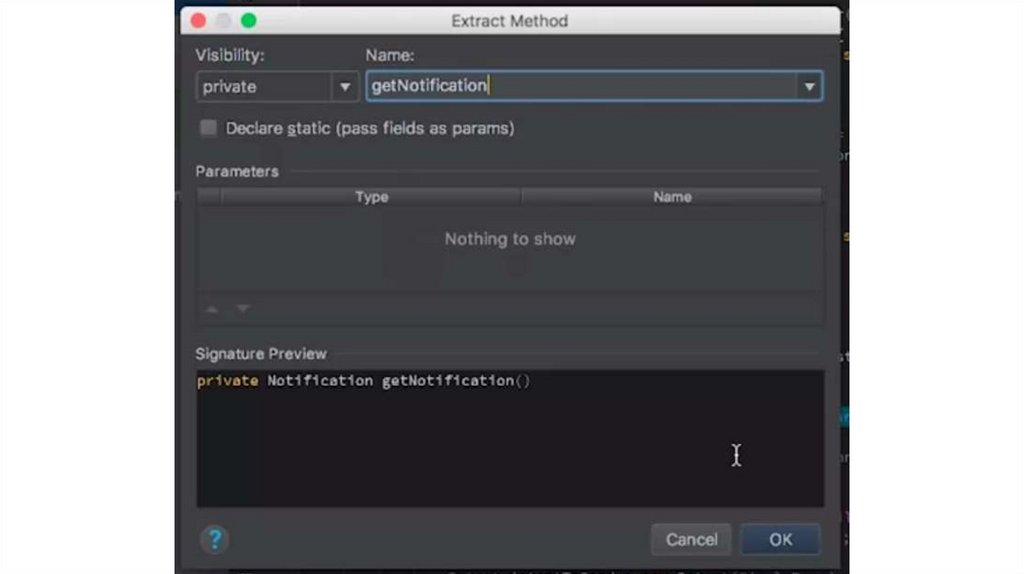This screenshot has height=574, width=1024.
Task: Open the Name field history dropdown arrow
Action: (x=809, y=87)
